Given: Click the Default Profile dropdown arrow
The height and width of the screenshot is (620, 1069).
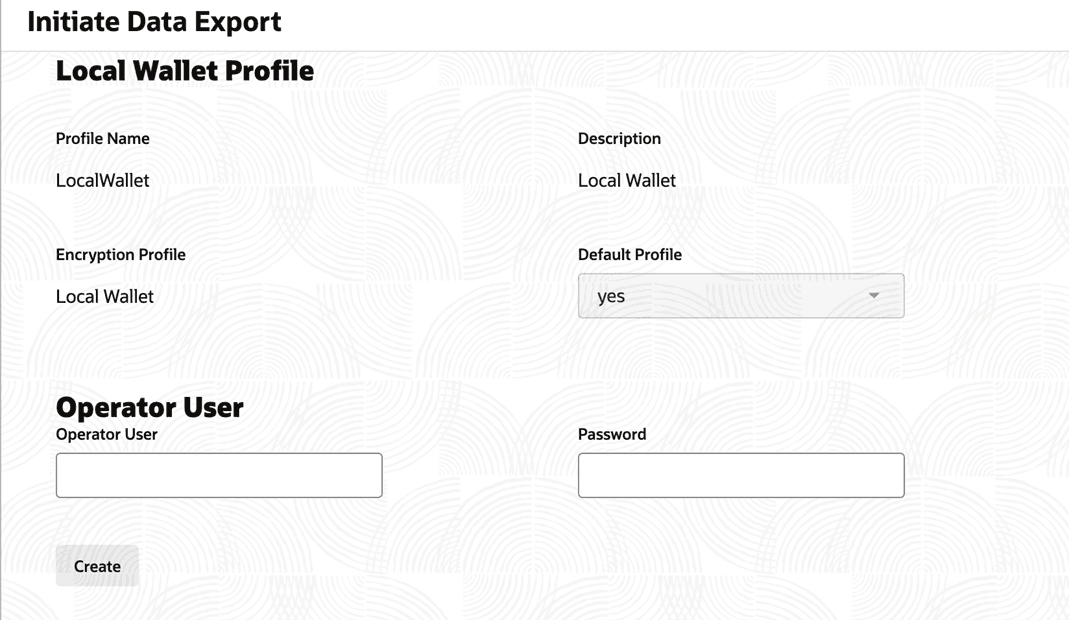Looking at the screenshot, I should point(873,296).
